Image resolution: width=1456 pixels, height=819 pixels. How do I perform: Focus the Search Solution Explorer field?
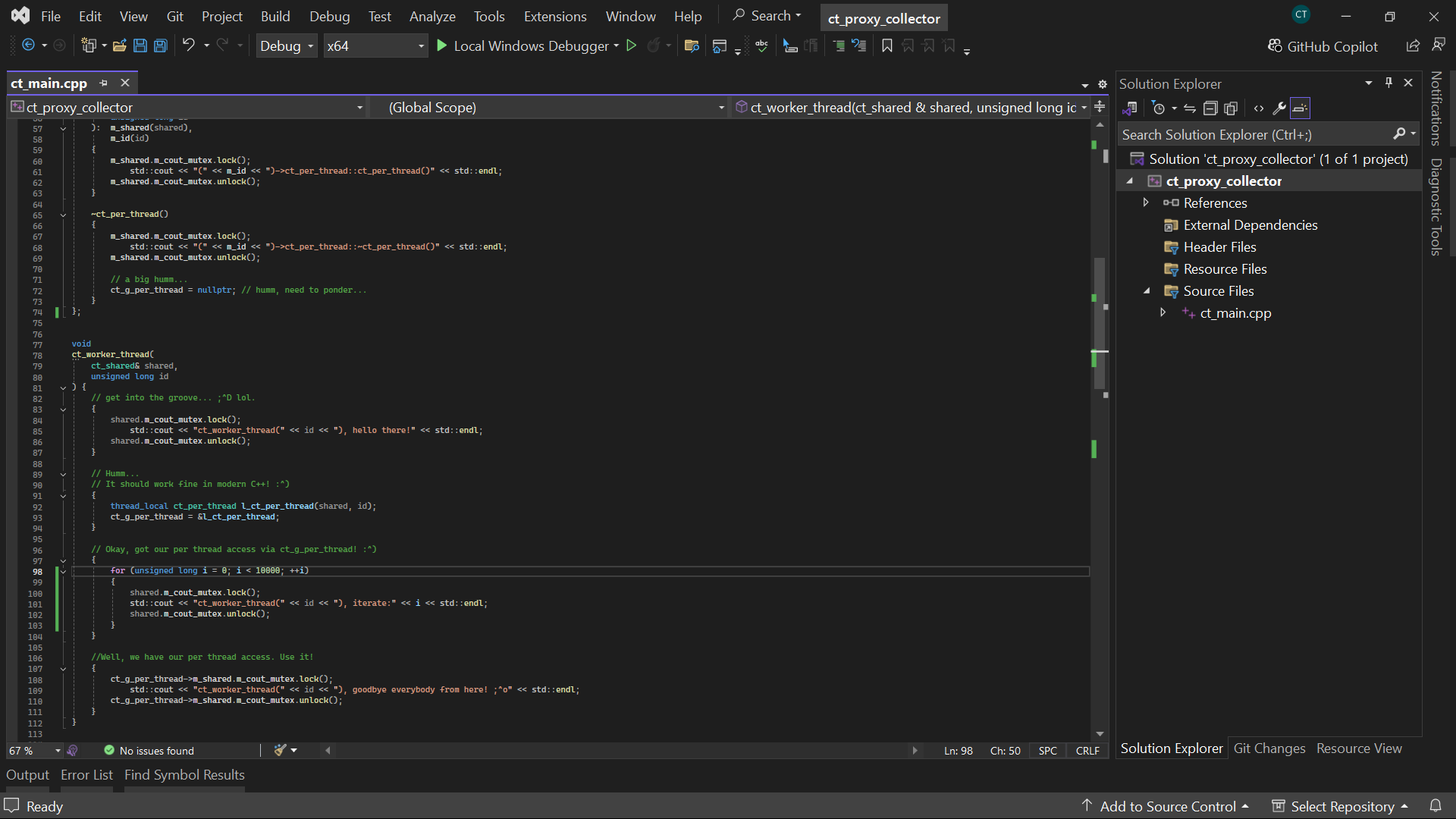click(x=1255, y=134)
